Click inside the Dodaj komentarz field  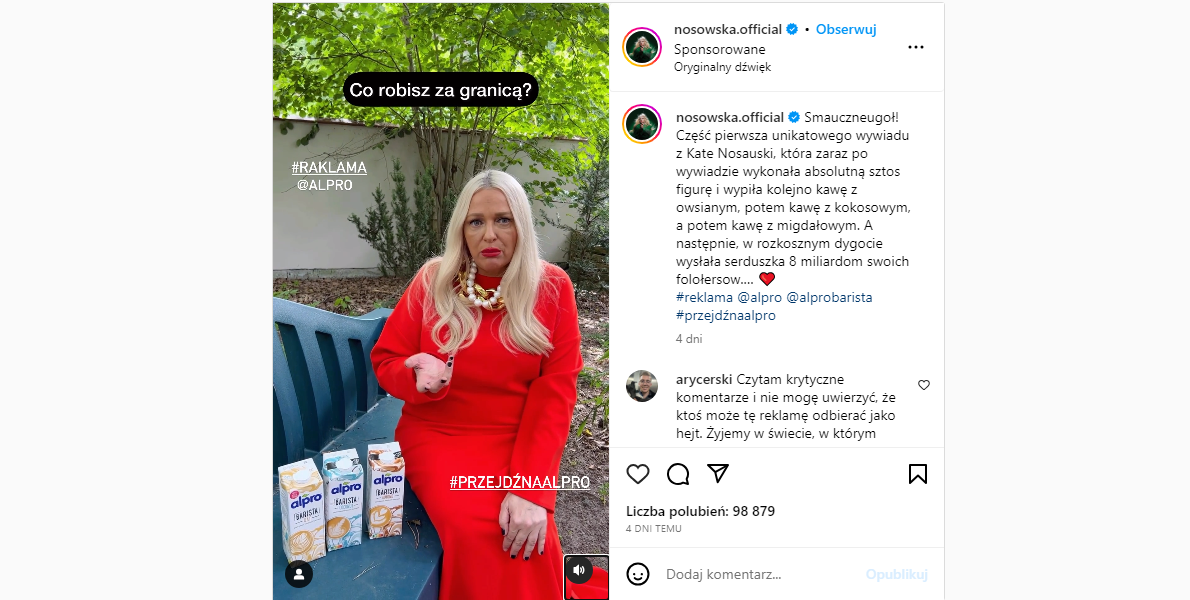(761, 574)
